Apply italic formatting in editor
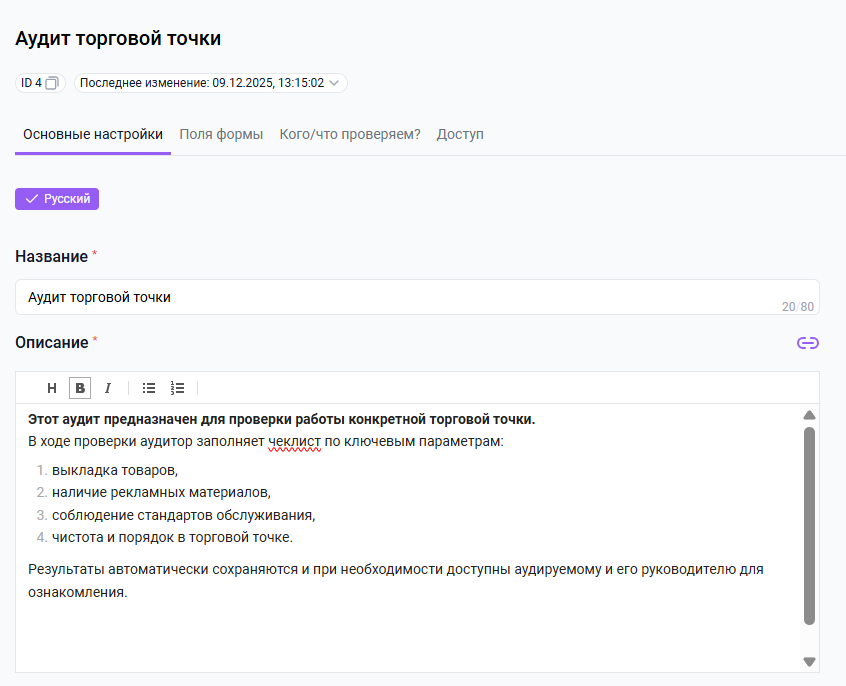Image resolution: width=846 pixels, height=686 pixels. click(x=108, y=388)
